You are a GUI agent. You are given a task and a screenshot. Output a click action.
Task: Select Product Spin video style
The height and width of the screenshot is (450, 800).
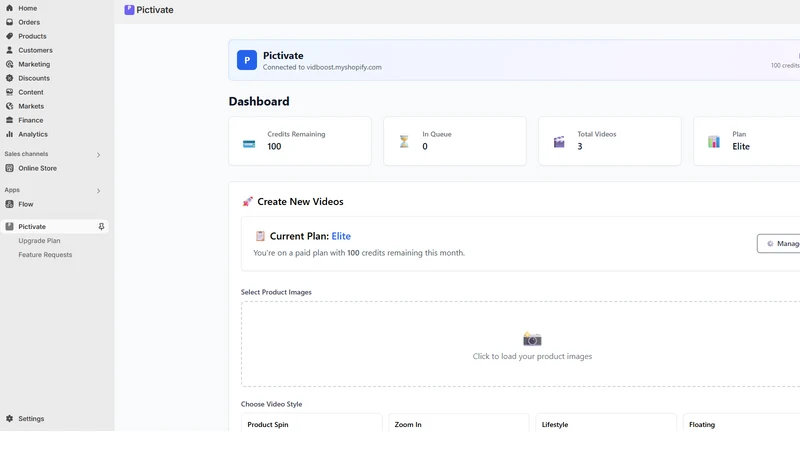click(311, 424)
